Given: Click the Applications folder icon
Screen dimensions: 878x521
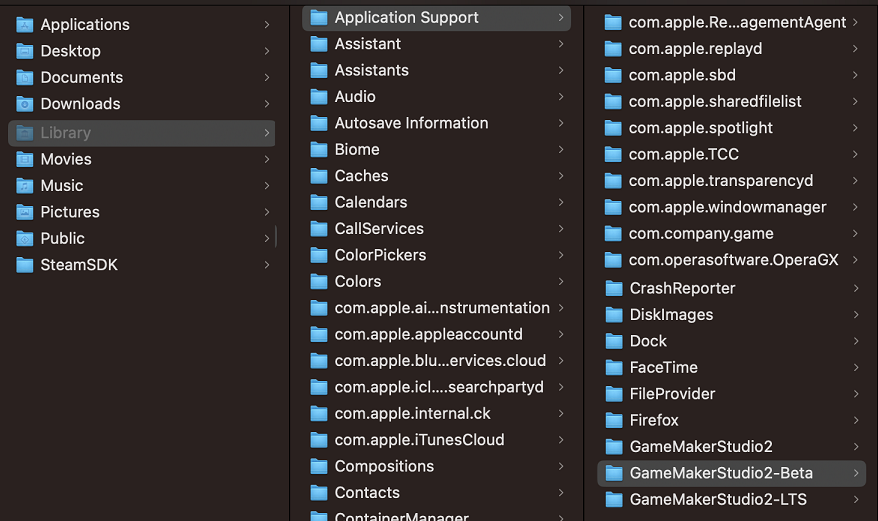Looking at the screenshot, I should (x=25, y=25).
